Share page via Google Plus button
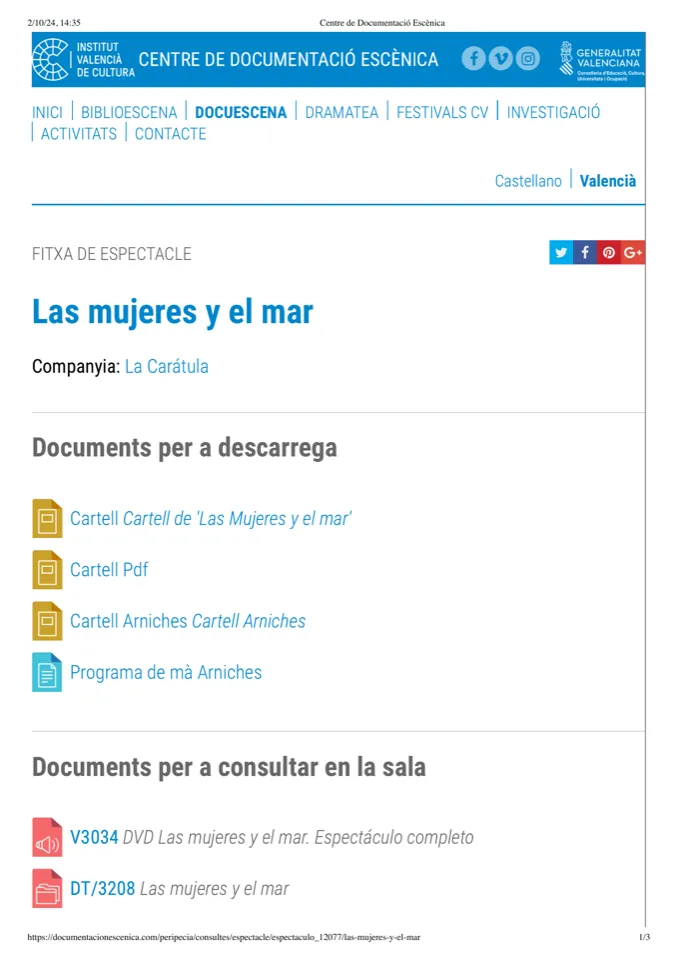The image size is (678, 960). (x=632, y=253)
